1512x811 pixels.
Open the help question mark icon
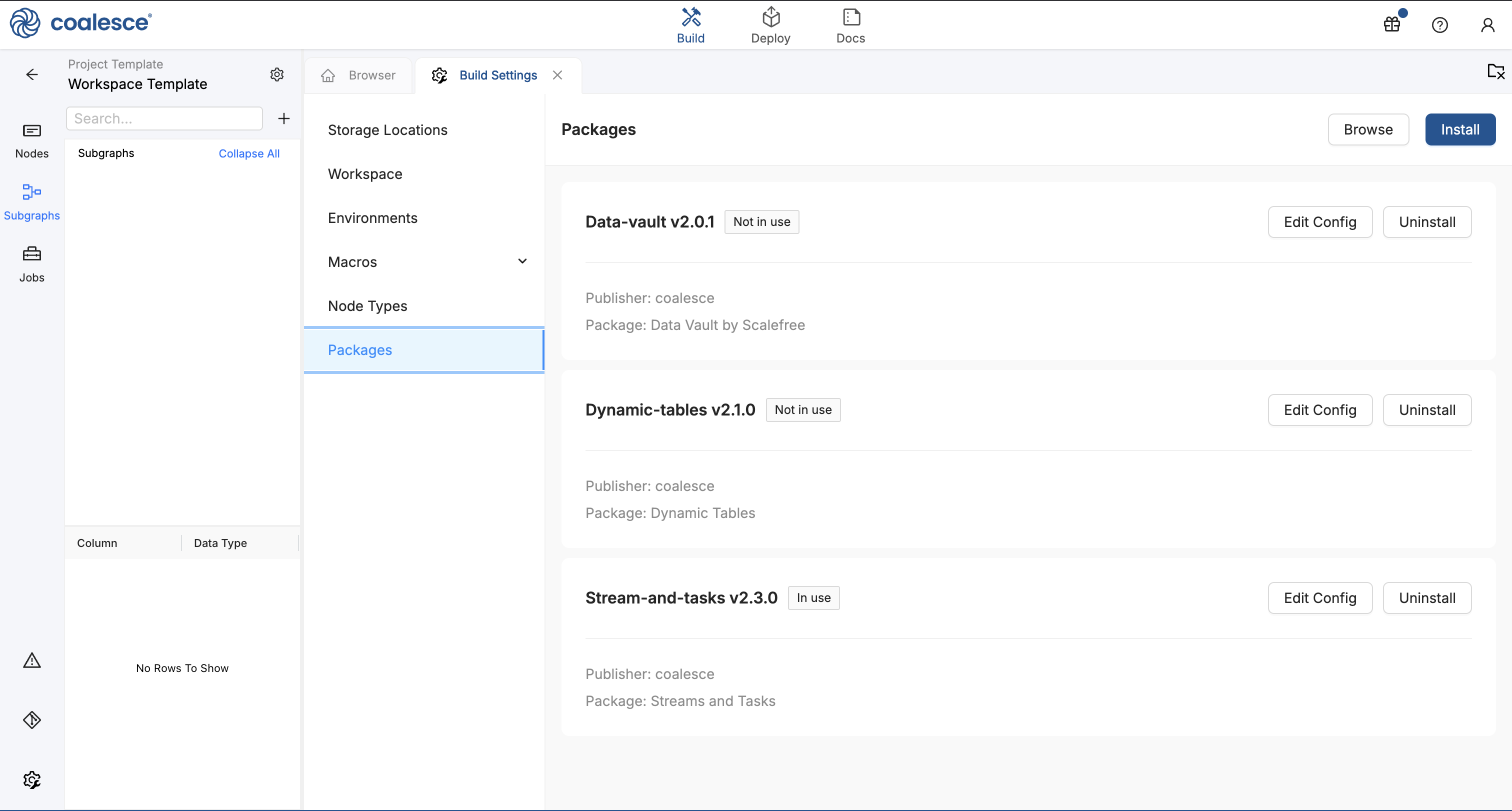1440,24
